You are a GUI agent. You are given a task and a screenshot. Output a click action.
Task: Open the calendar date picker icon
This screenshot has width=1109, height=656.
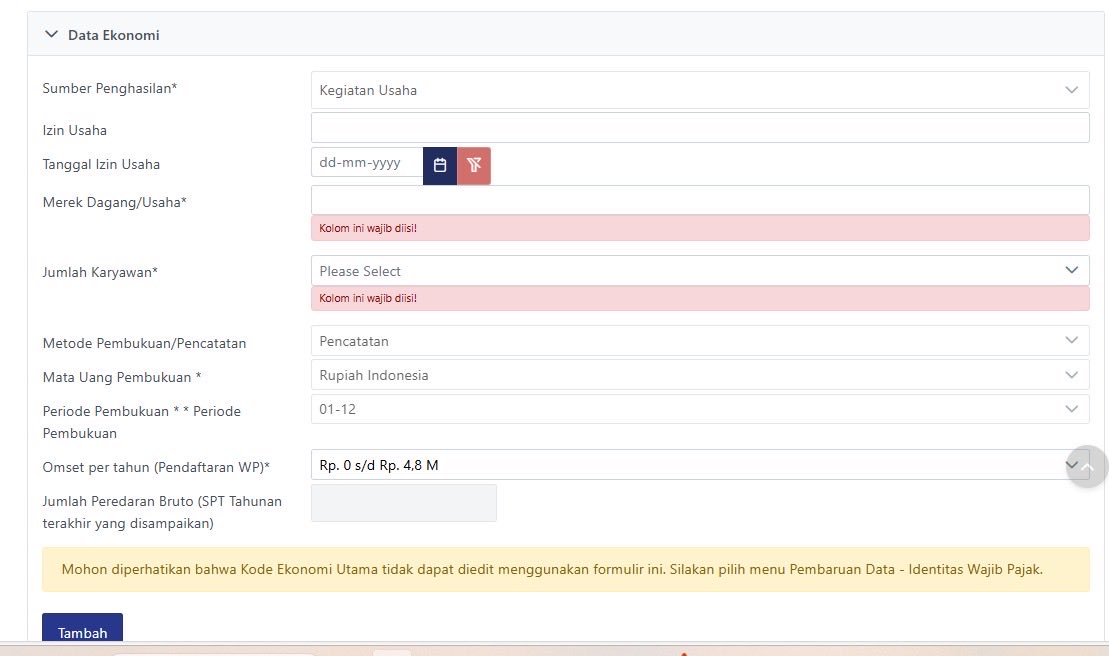440,165
